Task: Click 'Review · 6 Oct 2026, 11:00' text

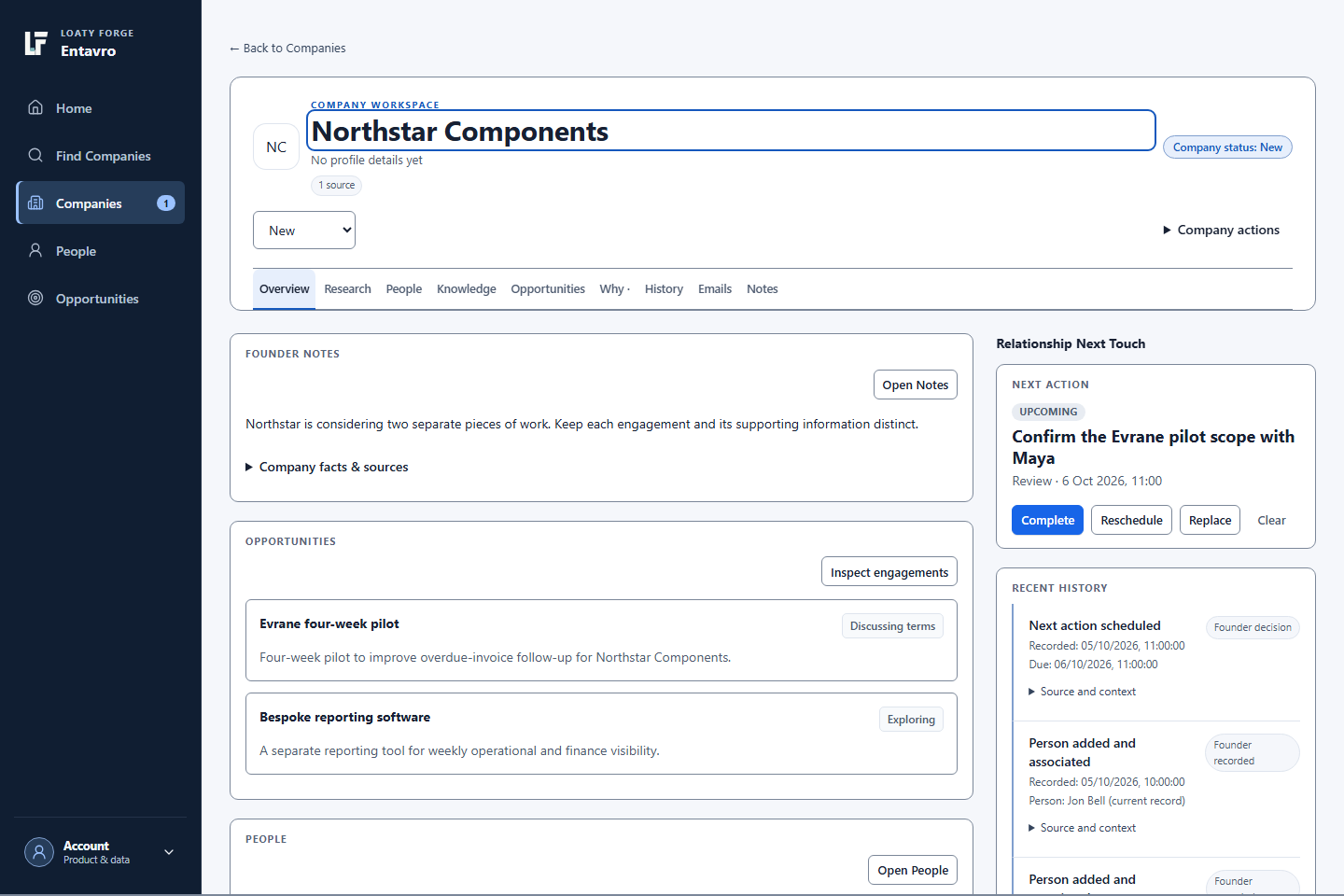Action: point(1087,481)
